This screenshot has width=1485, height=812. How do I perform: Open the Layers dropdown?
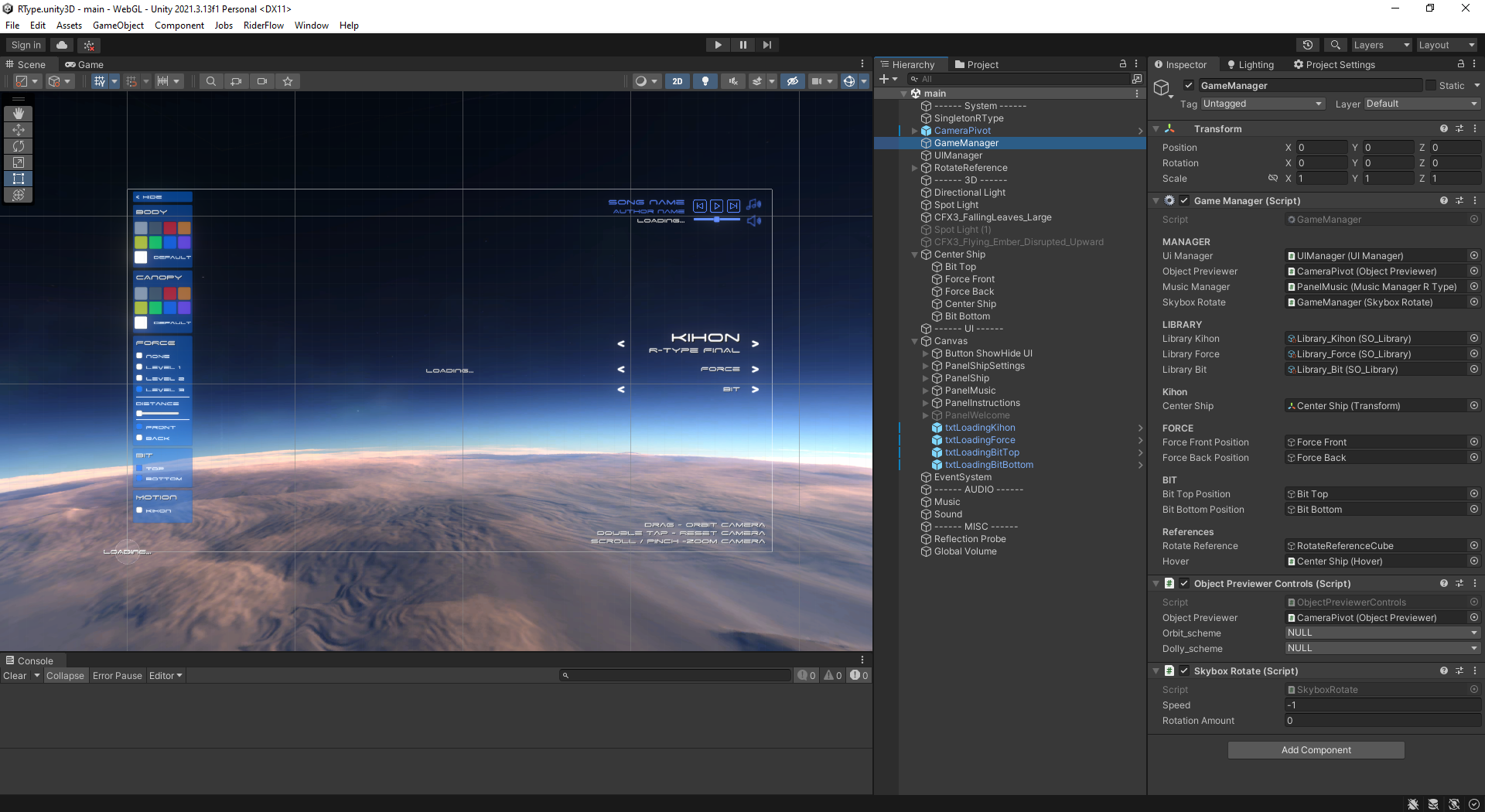point(1381,45)
